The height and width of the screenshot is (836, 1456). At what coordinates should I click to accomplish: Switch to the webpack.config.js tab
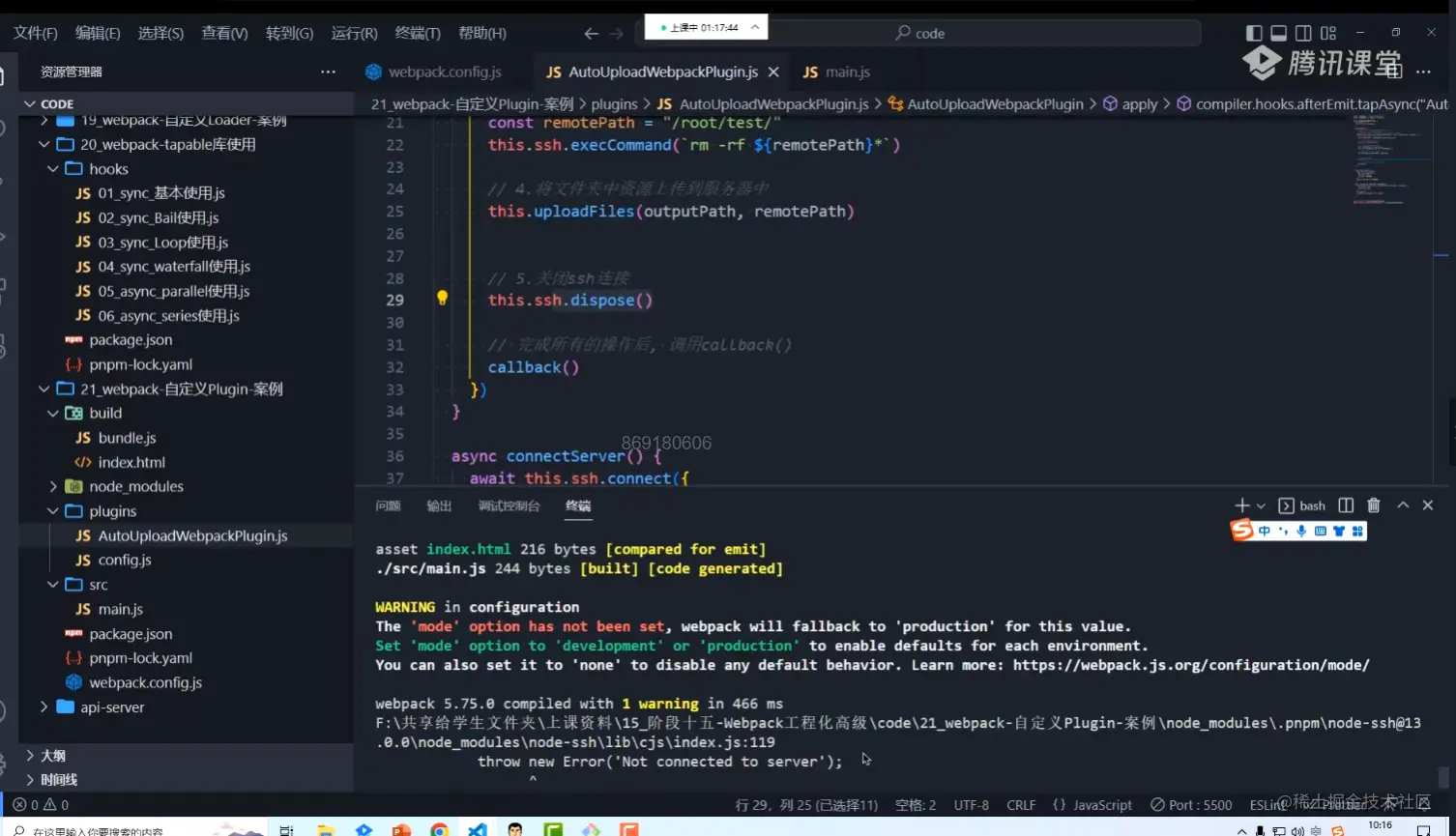pyautogui.click(x=444, y=72)
